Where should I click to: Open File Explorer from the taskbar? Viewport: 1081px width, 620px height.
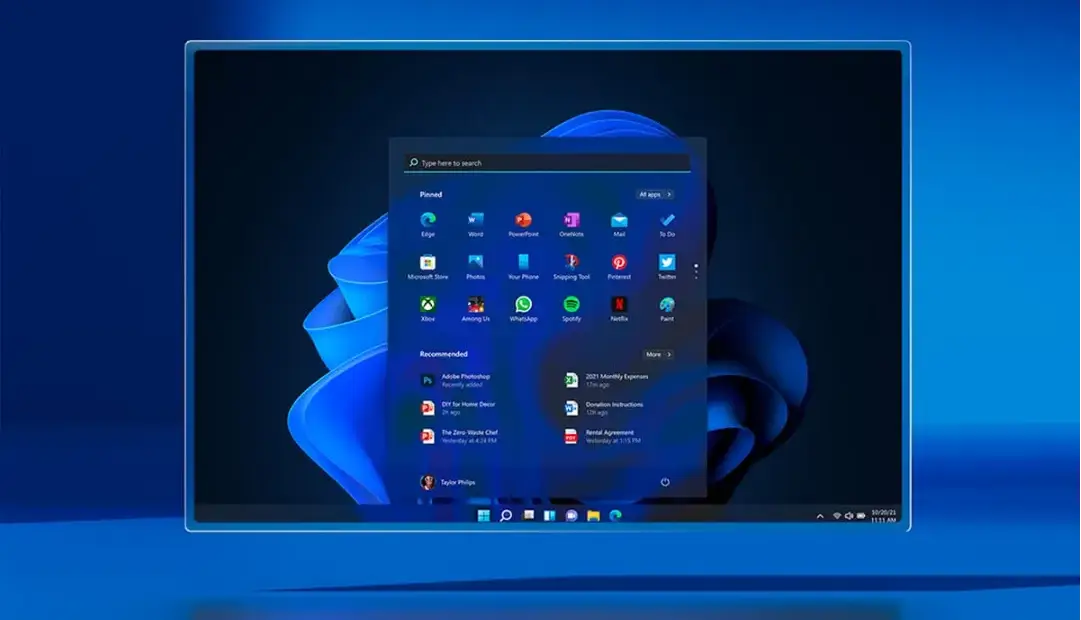pos(593,516)
